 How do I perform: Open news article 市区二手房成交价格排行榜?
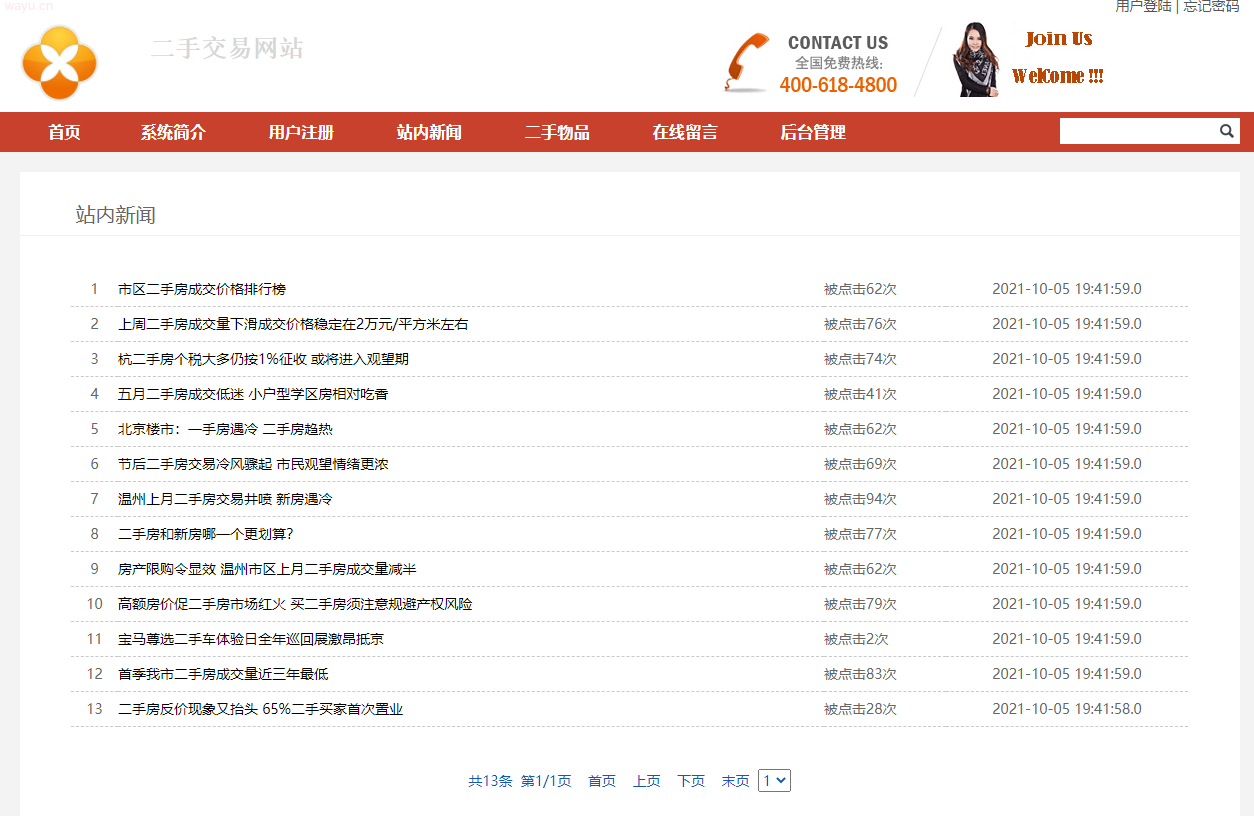[202, 289]
